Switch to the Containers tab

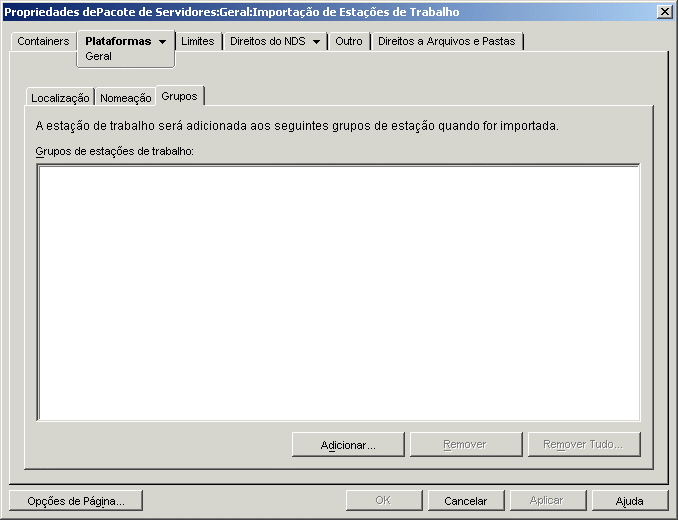[43, 41]
